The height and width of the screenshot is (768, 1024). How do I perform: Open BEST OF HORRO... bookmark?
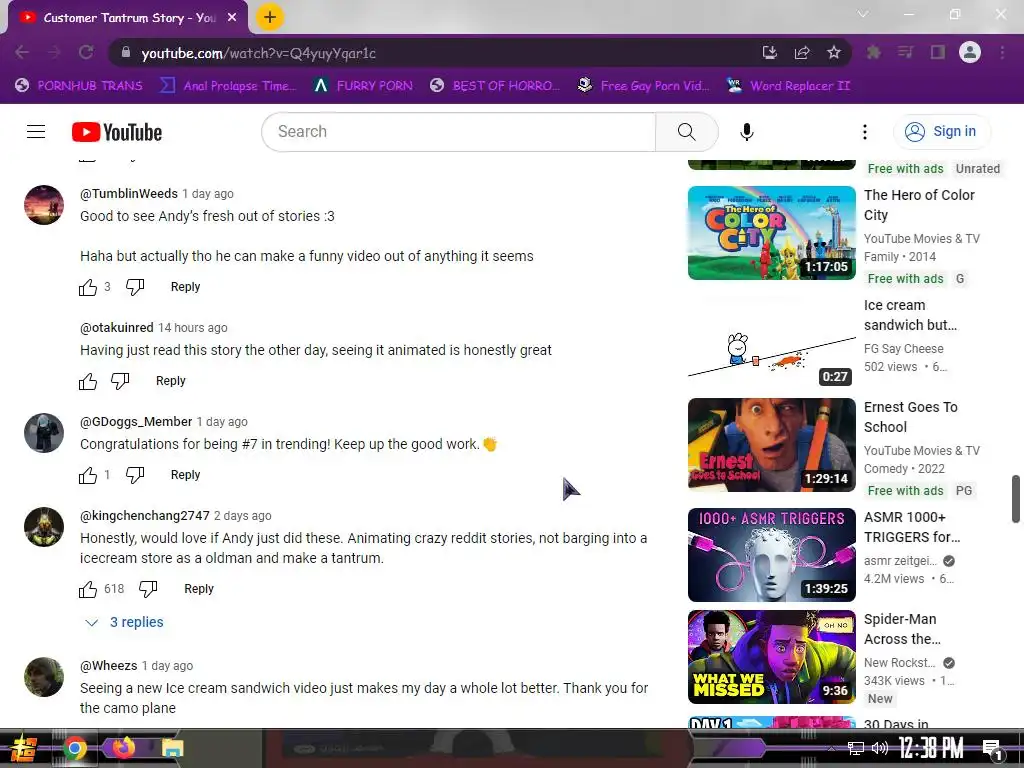495,86
